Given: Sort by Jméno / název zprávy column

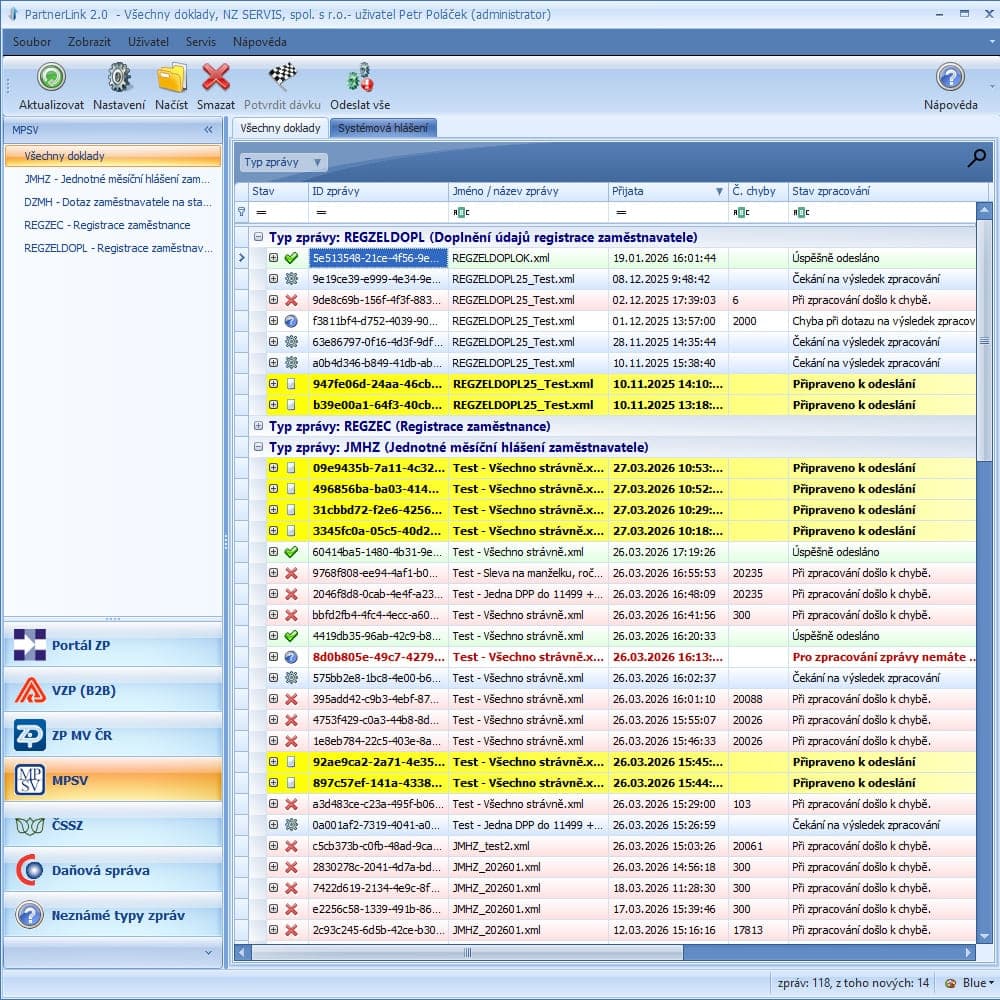Looking at the screenshot, I should tap(528, 191).
